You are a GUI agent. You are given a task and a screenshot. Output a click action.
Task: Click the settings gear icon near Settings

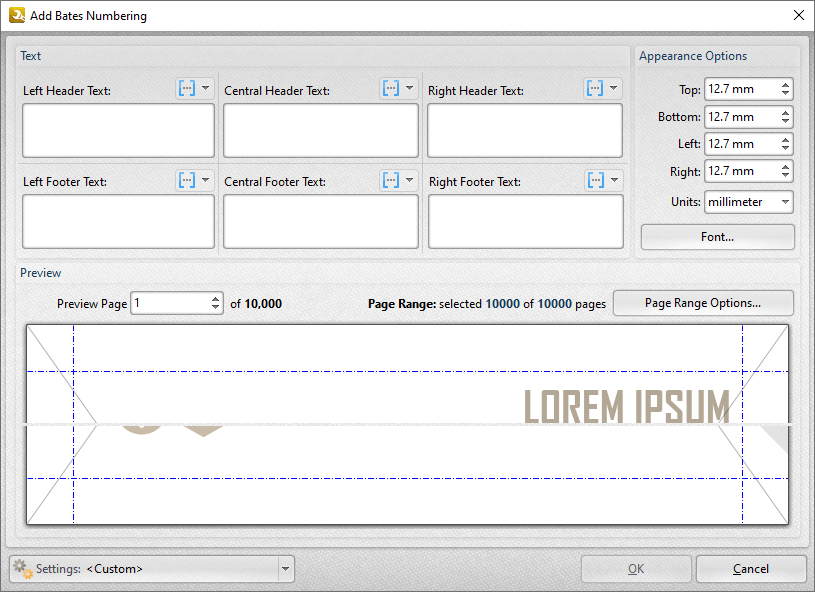pos(18,568)
